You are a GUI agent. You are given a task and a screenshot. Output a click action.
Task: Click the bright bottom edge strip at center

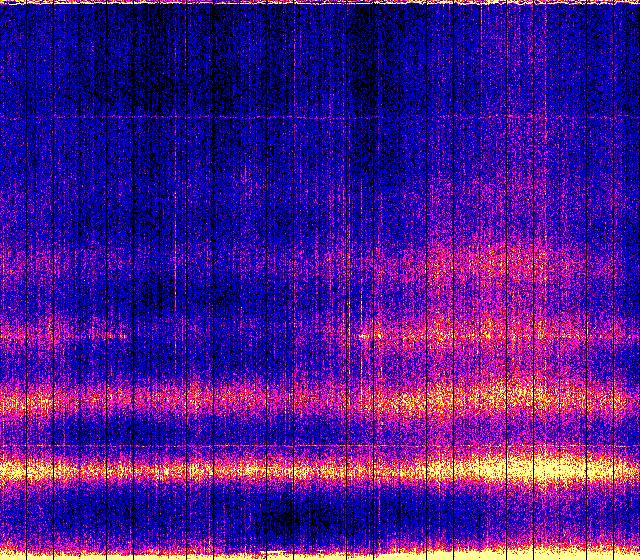320,554
